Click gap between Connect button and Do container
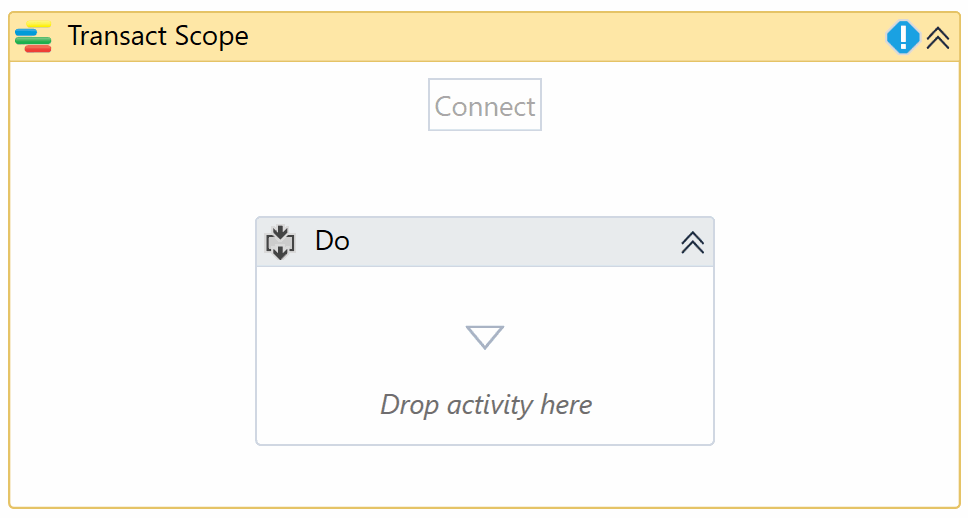 pos(485,174)
